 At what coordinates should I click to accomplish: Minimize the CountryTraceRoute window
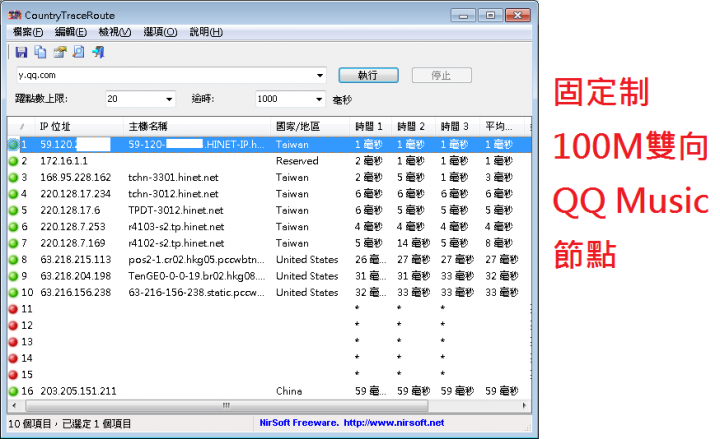coord(463,16)
